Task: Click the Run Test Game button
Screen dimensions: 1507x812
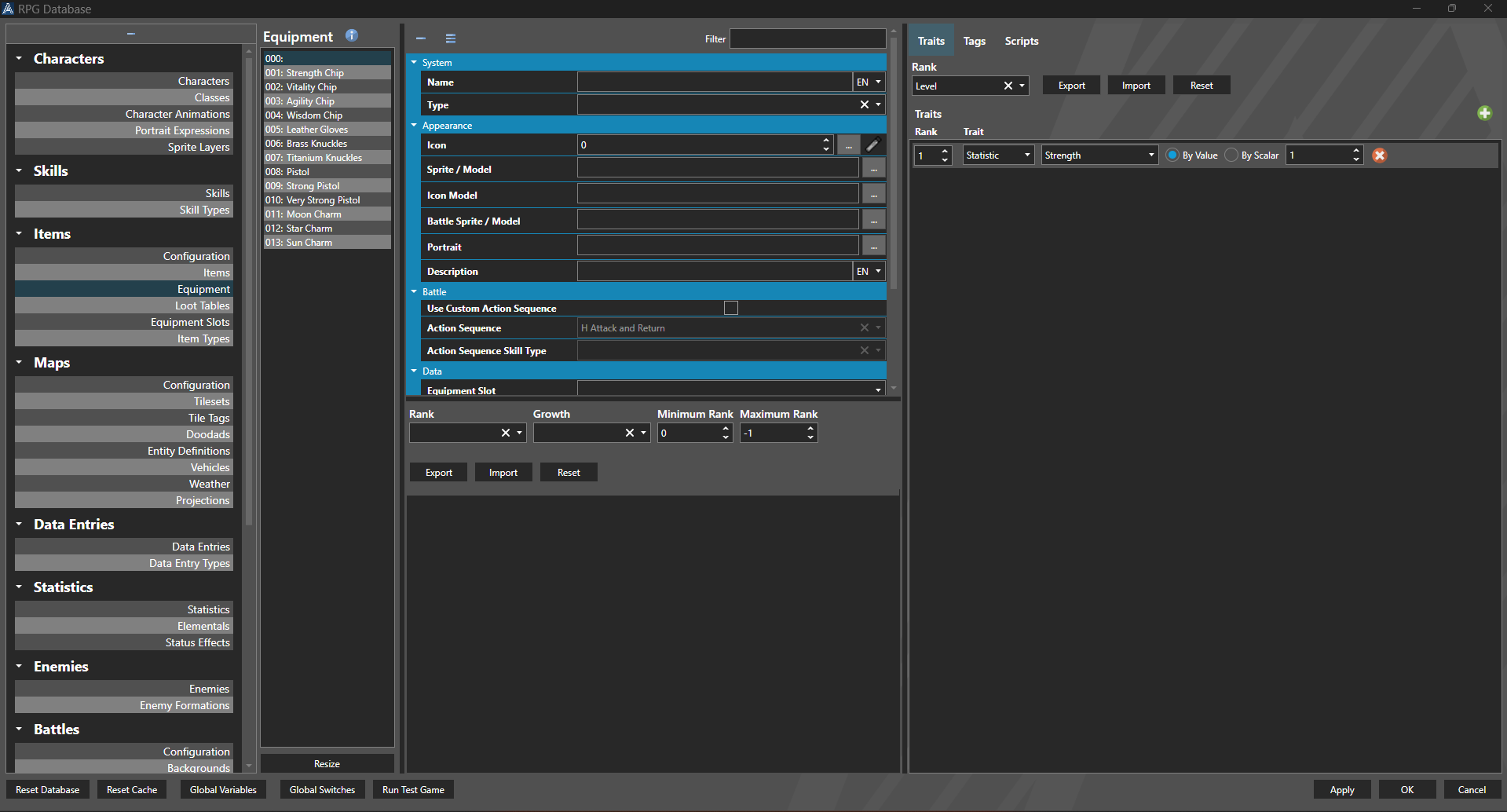Action: pos(413,790)
